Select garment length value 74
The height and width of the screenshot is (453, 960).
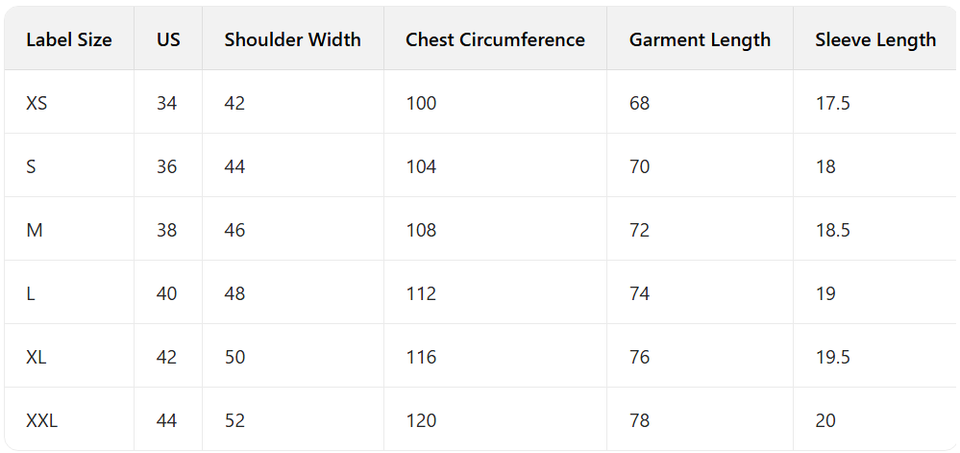click(639, 294)
